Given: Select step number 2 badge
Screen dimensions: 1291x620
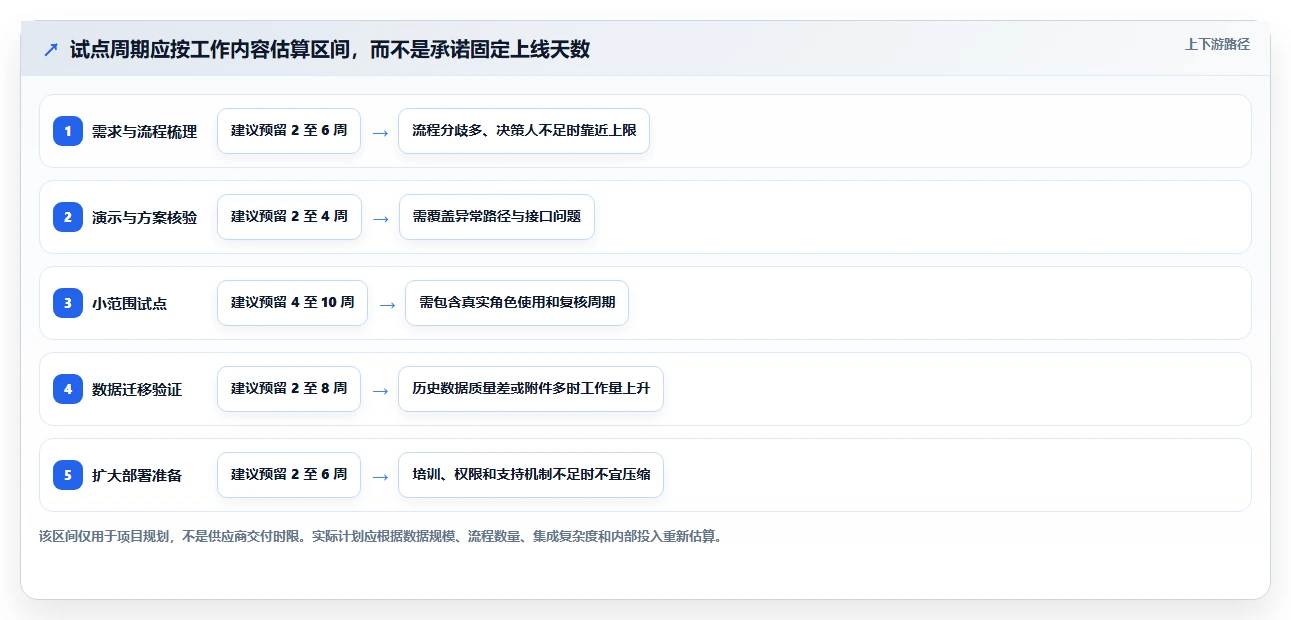Looking at the screenshot, I should 68,217.
